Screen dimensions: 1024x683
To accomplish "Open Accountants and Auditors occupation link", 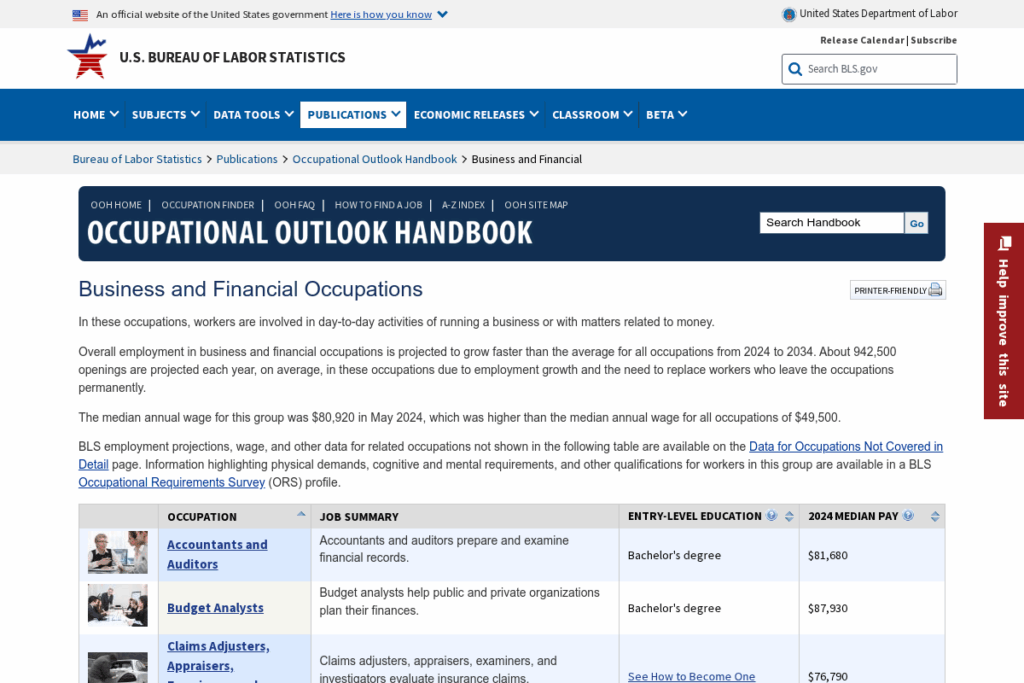I will (x=217, y=554).
